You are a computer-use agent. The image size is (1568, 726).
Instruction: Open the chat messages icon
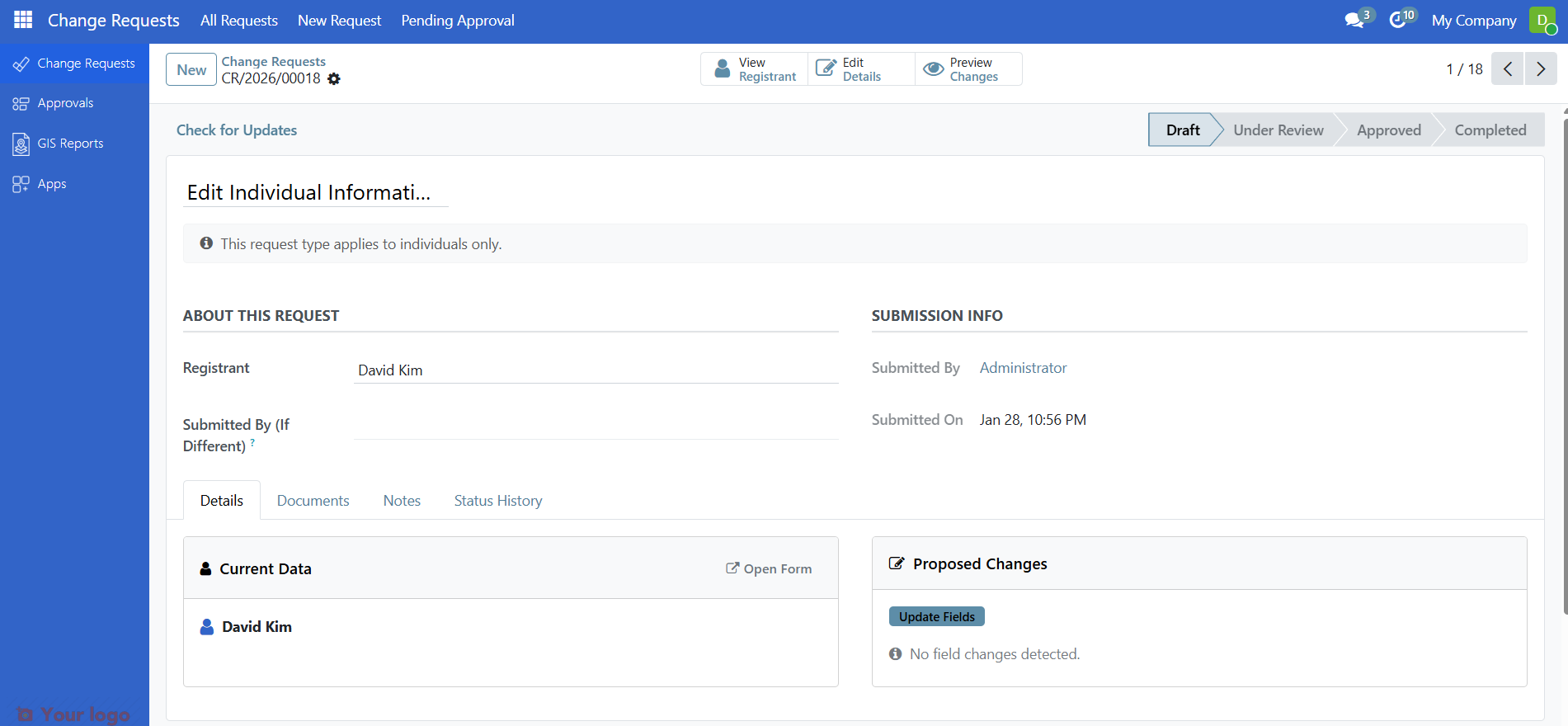[x=1354, y=20]
